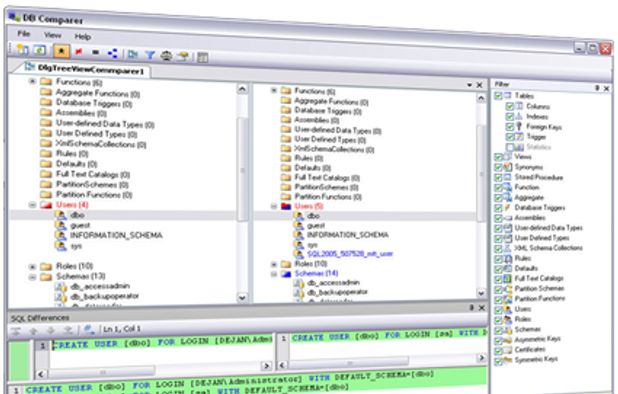618x394 pixels.
Task: Select the DlgTreeViewCommparer1 tab
Action: 84,70
